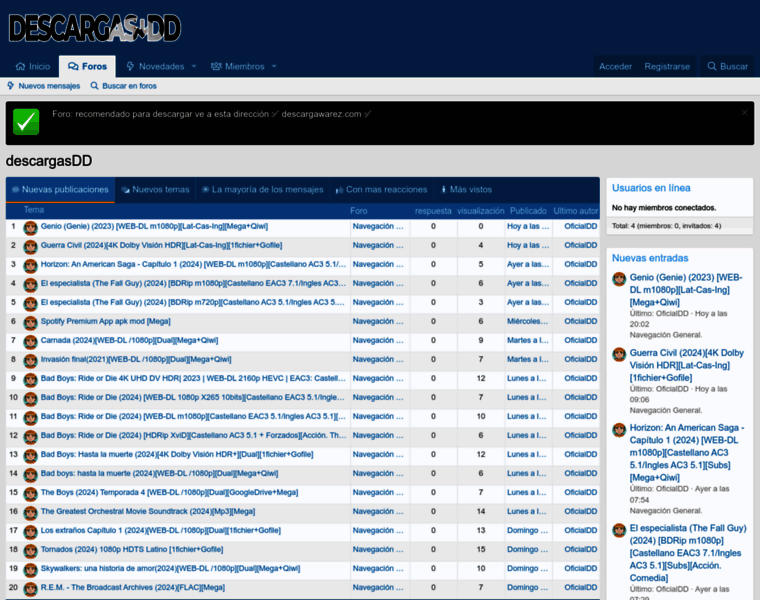760x600 pixels.
Task: Open R.E.M. - The Broadcast Archives topic
Action: (x=133, y=587)
